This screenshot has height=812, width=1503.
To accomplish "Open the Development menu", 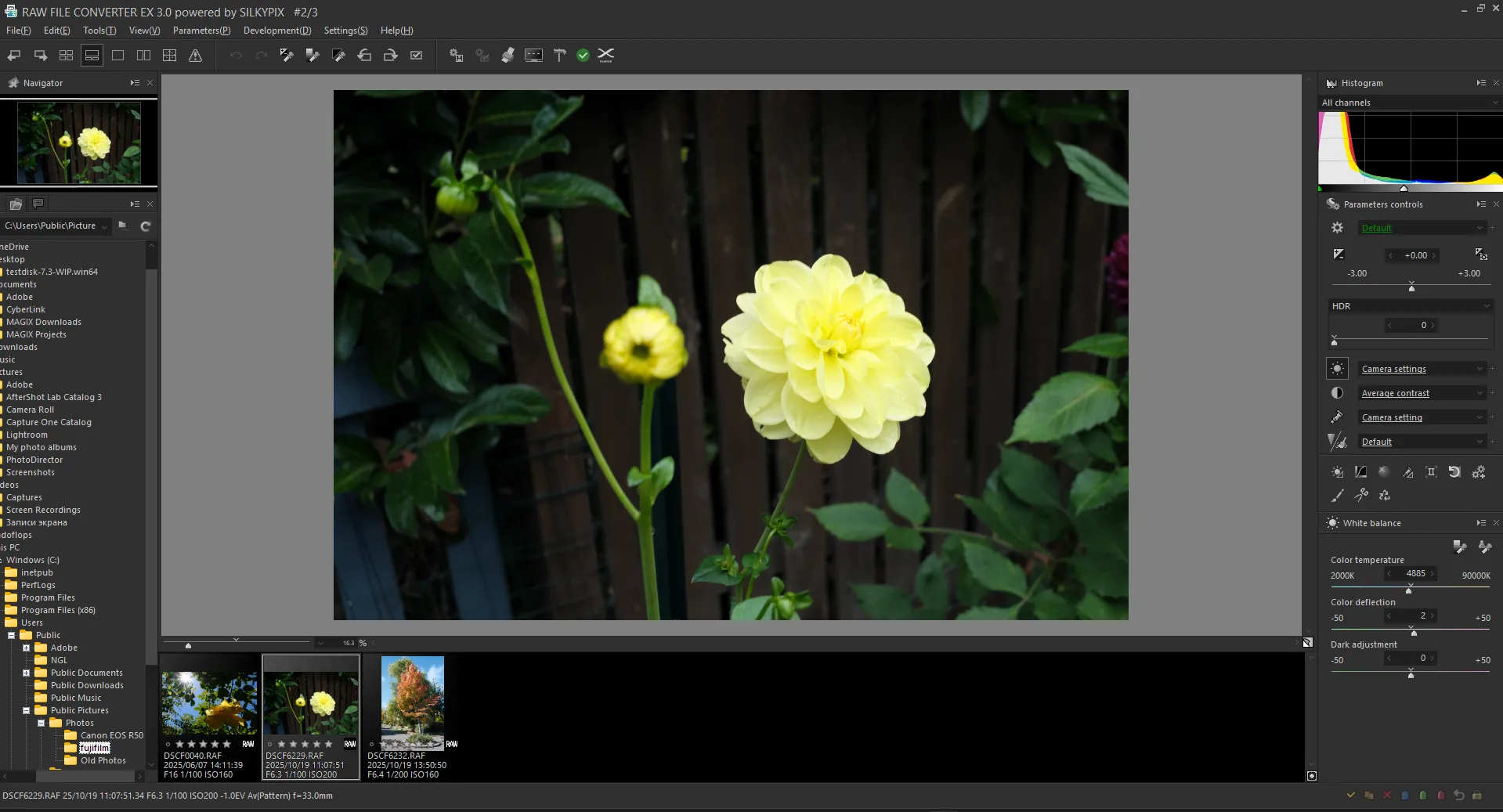I will pos(277,31).
